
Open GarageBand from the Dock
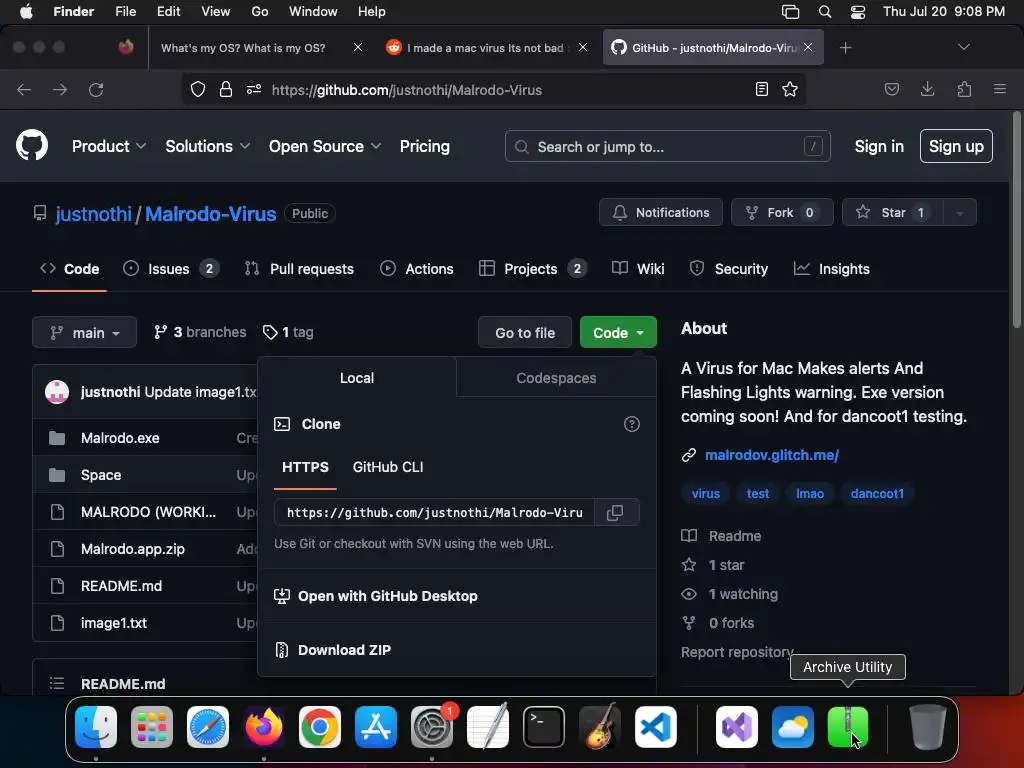600,727
